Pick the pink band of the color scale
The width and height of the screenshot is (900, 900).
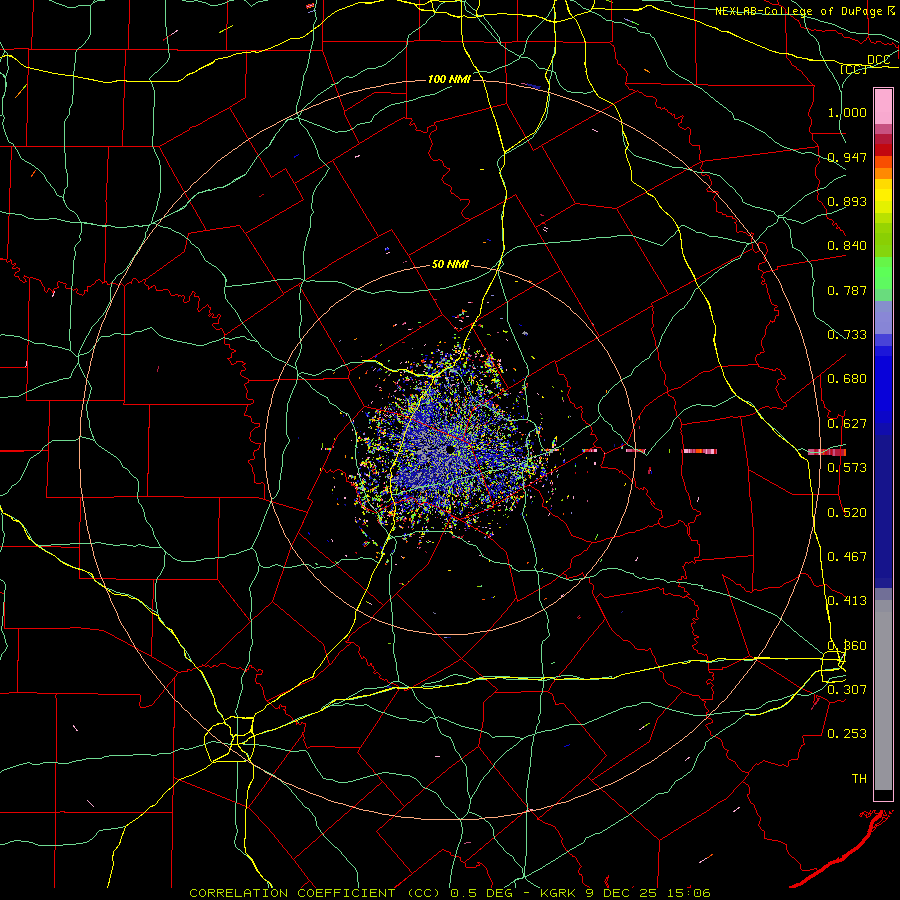tap(883, 107)
